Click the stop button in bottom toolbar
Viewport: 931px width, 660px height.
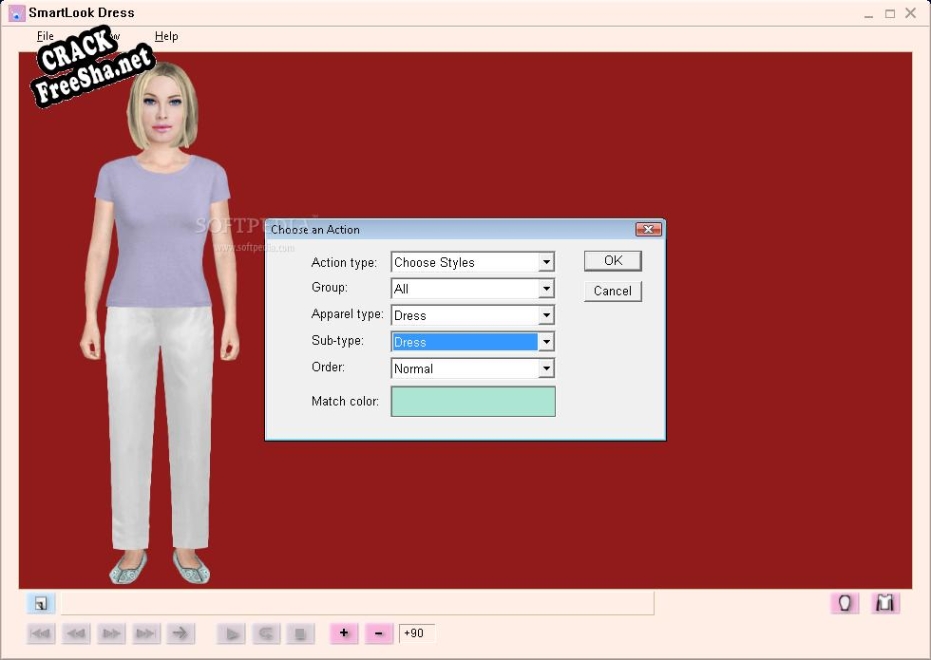point(300,633)
